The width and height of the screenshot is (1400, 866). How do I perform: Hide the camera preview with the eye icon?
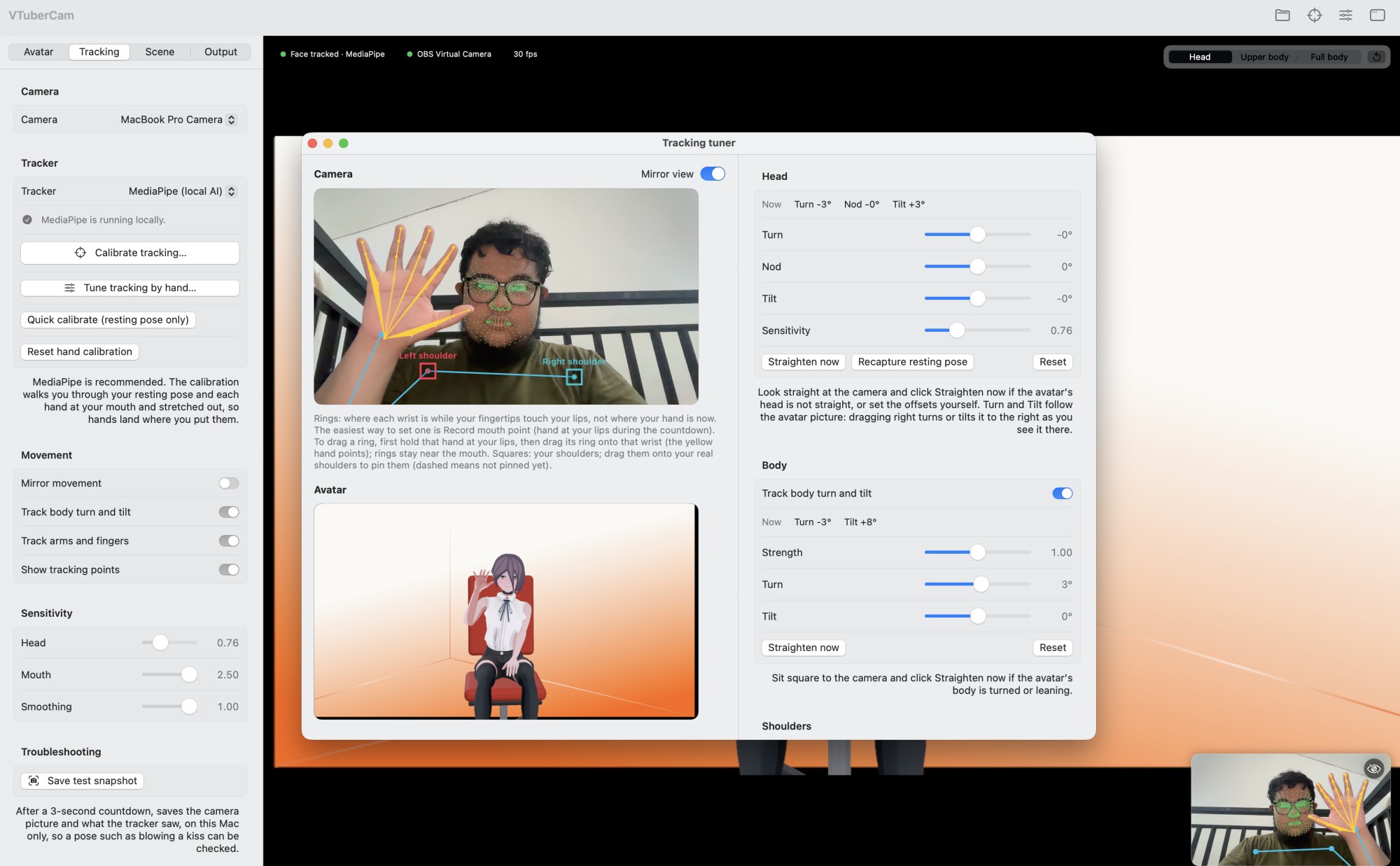click(1374, 768)
